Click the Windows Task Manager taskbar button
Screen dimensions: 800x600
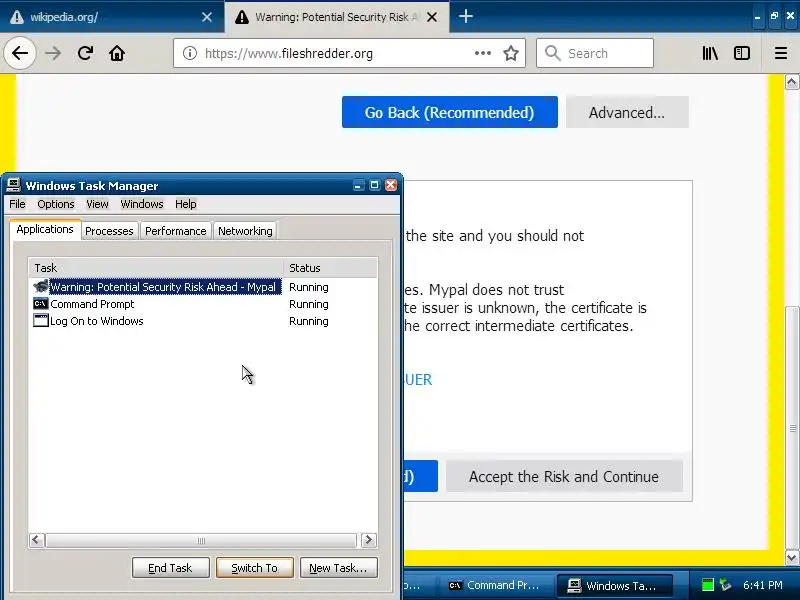[614, 585]
